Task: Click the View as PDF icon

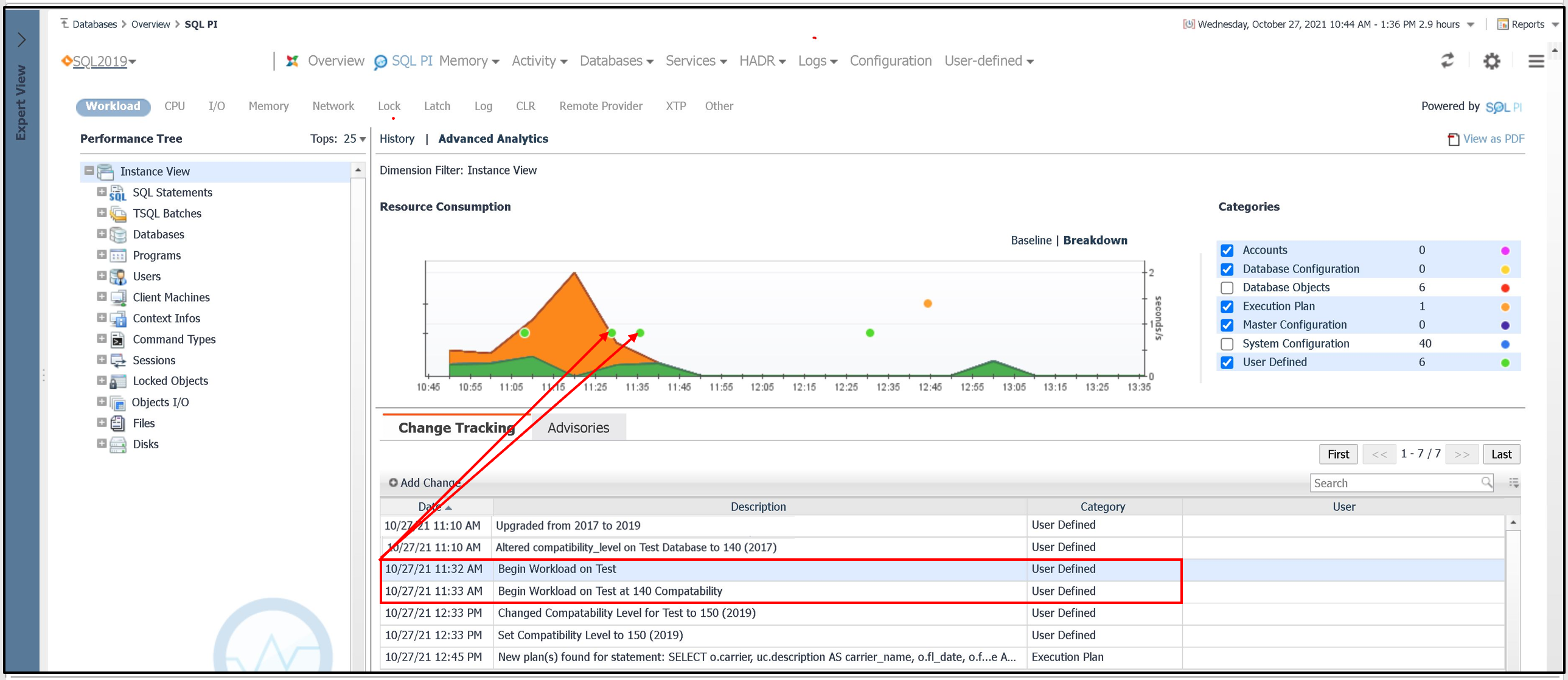Action: click(1454, 139)
